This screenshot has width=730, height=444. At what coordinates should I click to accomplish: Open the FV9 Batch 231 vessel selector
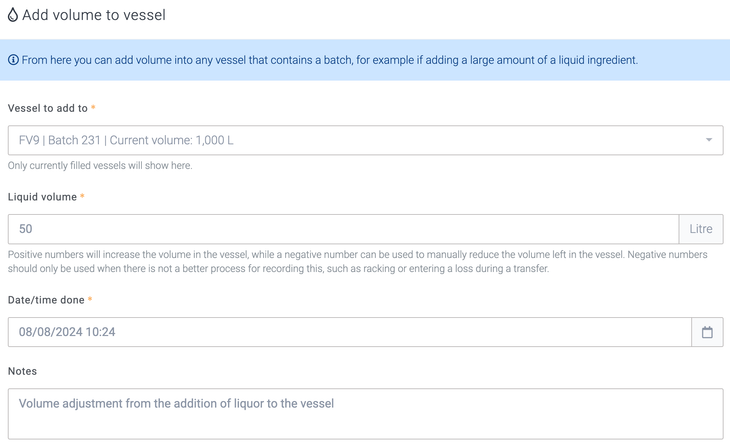point(350,140)
